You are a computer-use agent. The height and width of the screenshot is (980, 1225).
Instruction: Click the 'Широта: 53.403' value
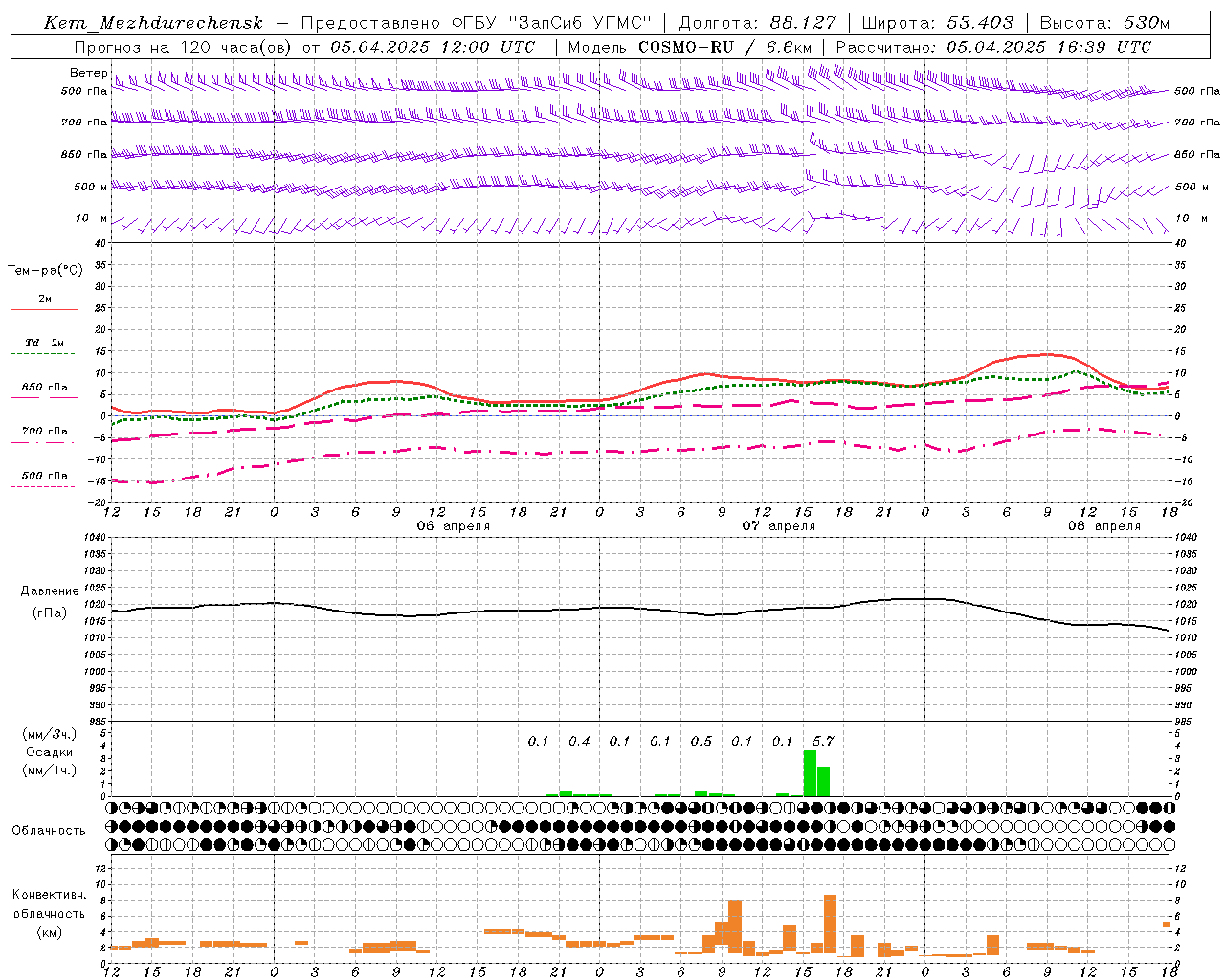[937, 23]
